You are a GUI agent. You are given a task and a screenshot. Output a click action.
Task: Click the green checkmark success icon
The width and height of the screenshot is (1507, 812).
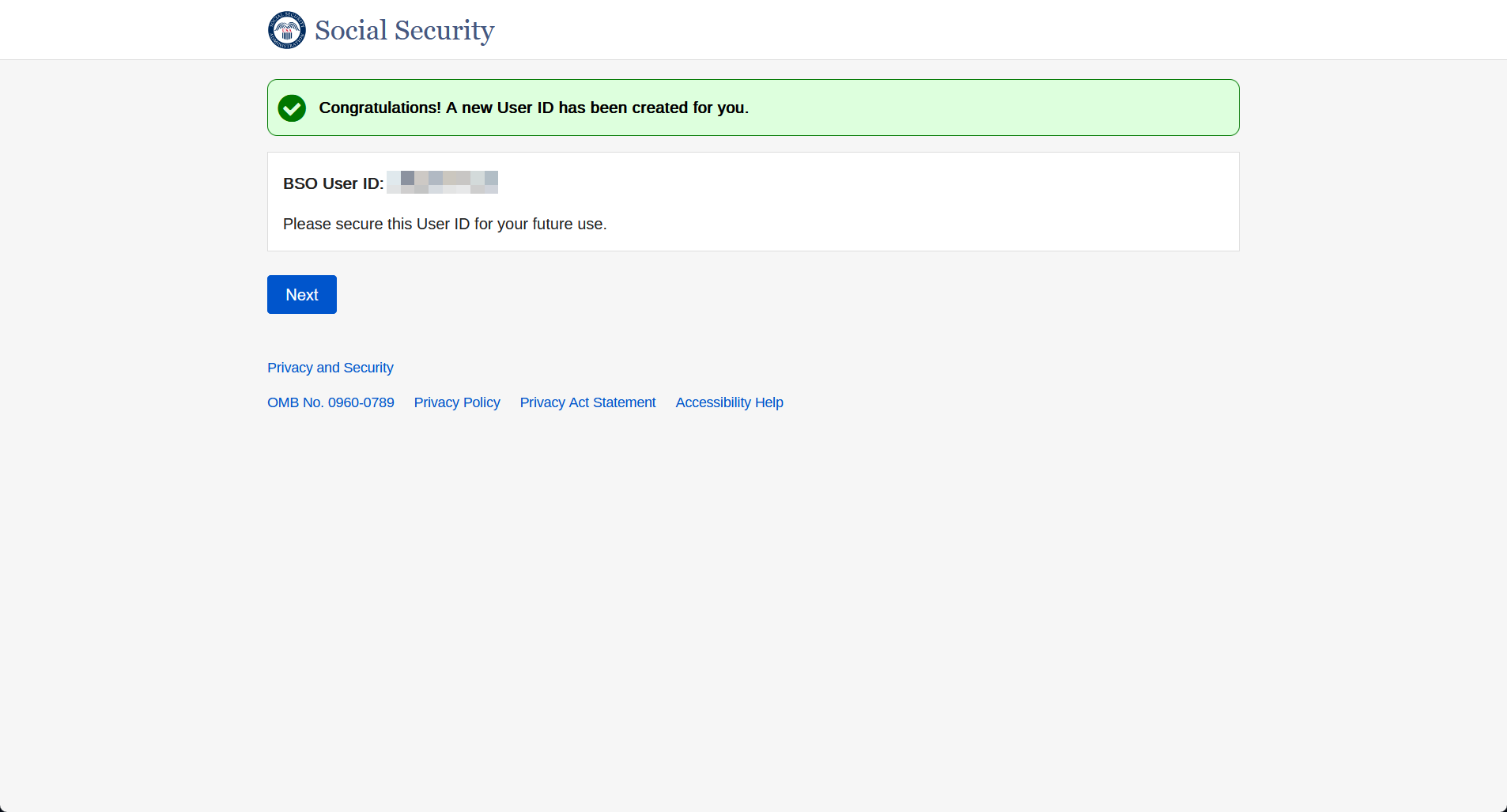pos(292,108)
